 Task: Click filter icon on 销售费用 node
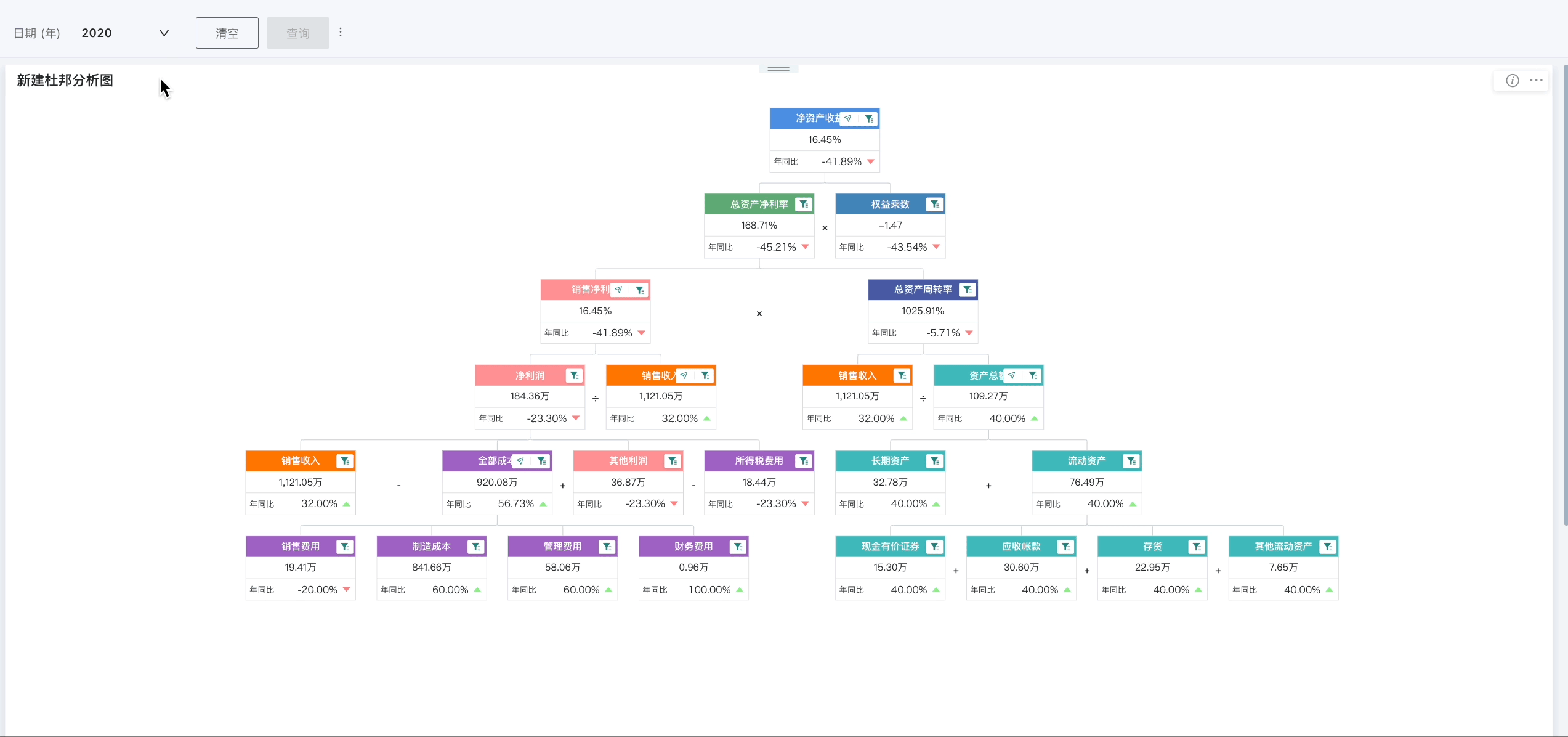click(x=345, y=547)
